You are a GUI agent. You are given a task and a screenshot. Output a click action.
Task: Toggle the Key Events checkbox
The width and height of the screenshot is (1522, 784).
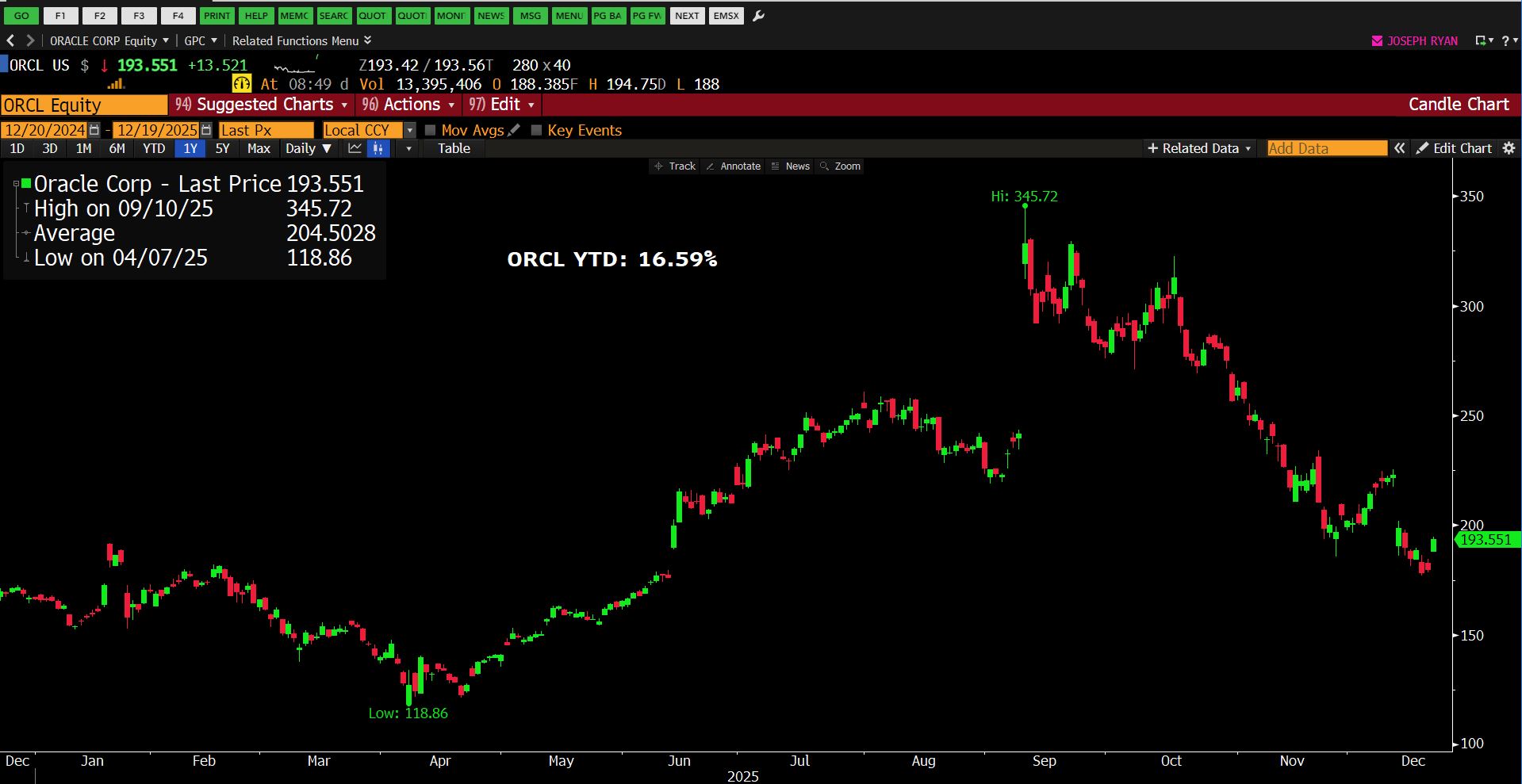[536, 130]
